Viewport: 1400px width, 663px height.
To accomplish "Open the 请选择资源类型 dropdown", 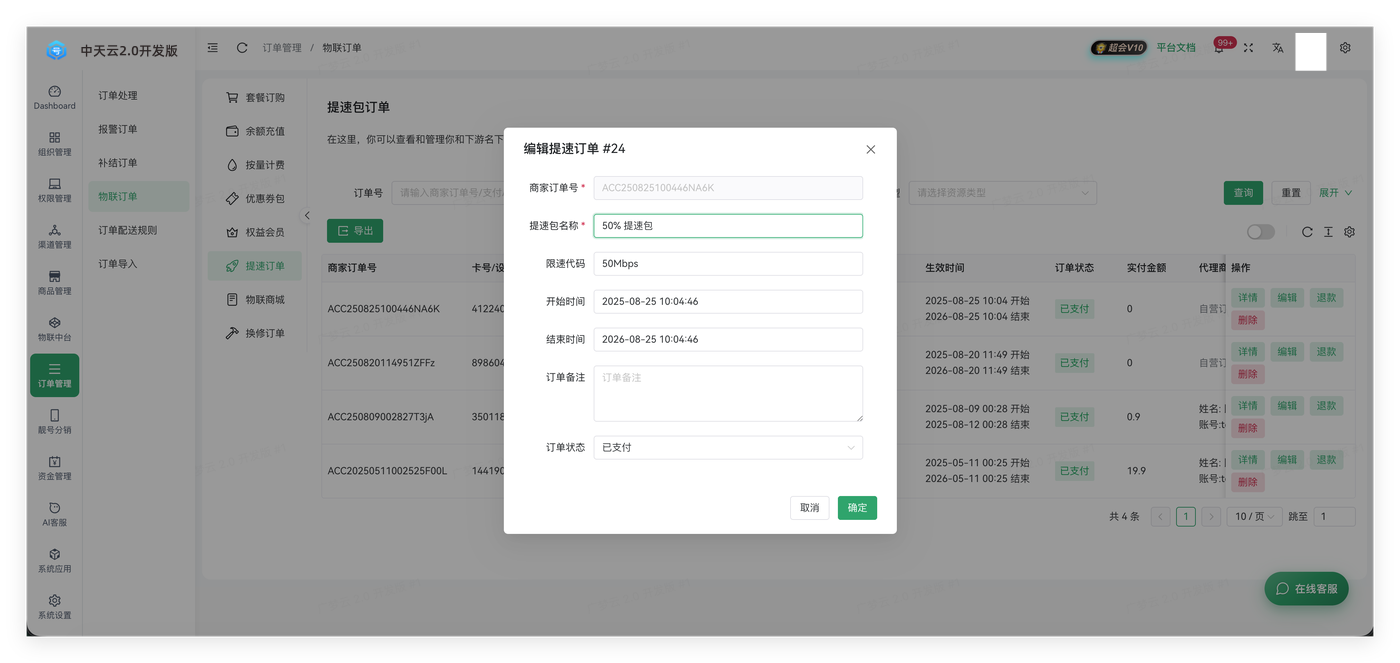I will (x=1002, y=193).
